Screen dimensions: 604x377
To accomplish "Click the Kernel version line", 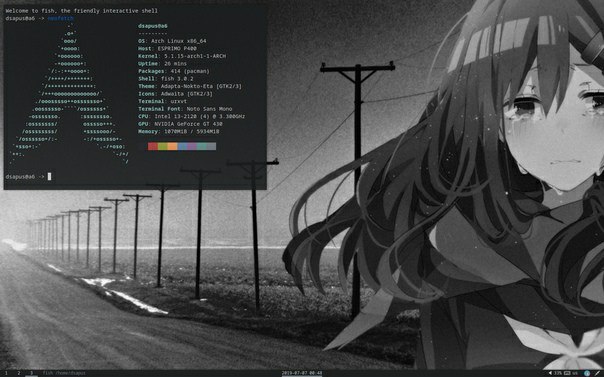I will coord(182,56).
